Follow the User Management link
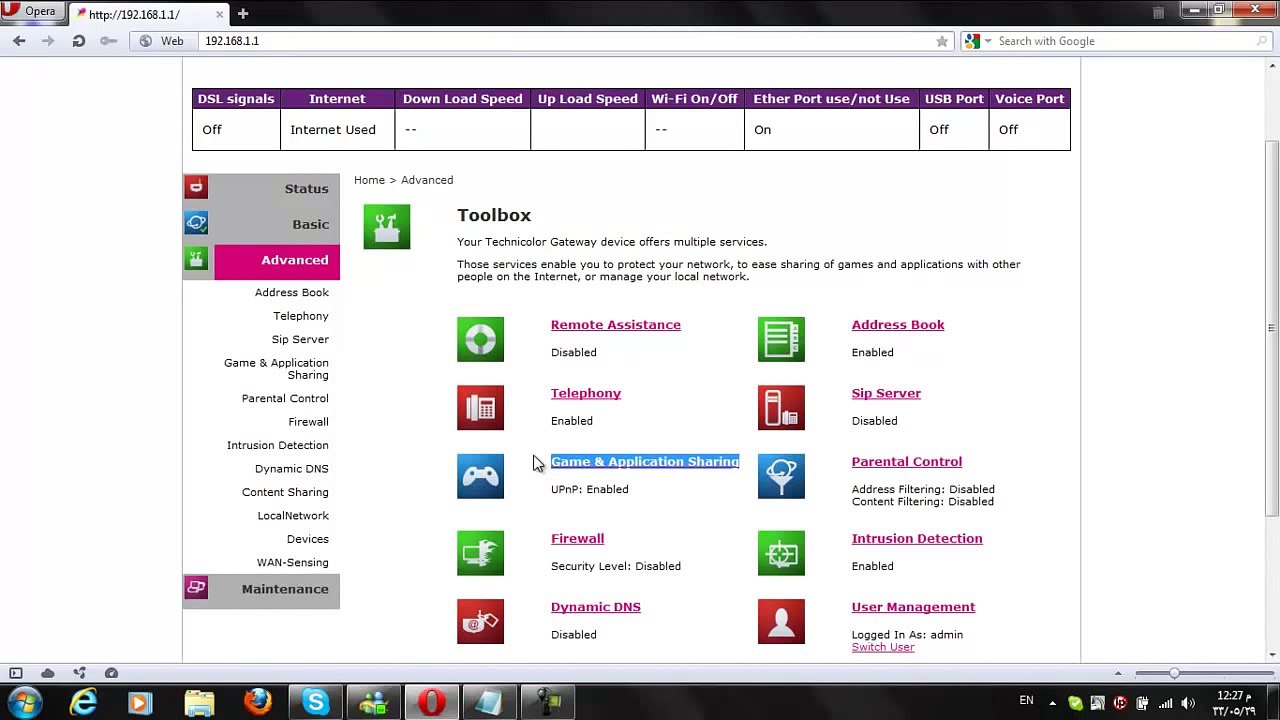The image size is (1280, 720). tap(913, 607)
